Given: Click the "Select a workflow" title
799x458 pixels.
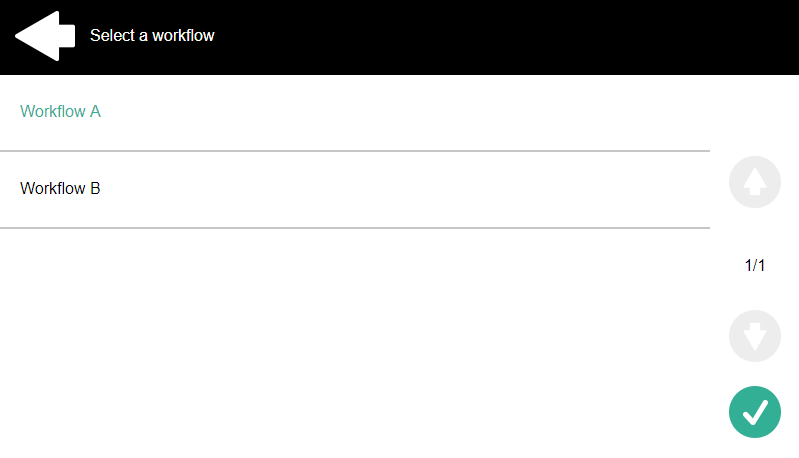Looking at the screenshot, I should pyautogui.click(x=152, y=36).
